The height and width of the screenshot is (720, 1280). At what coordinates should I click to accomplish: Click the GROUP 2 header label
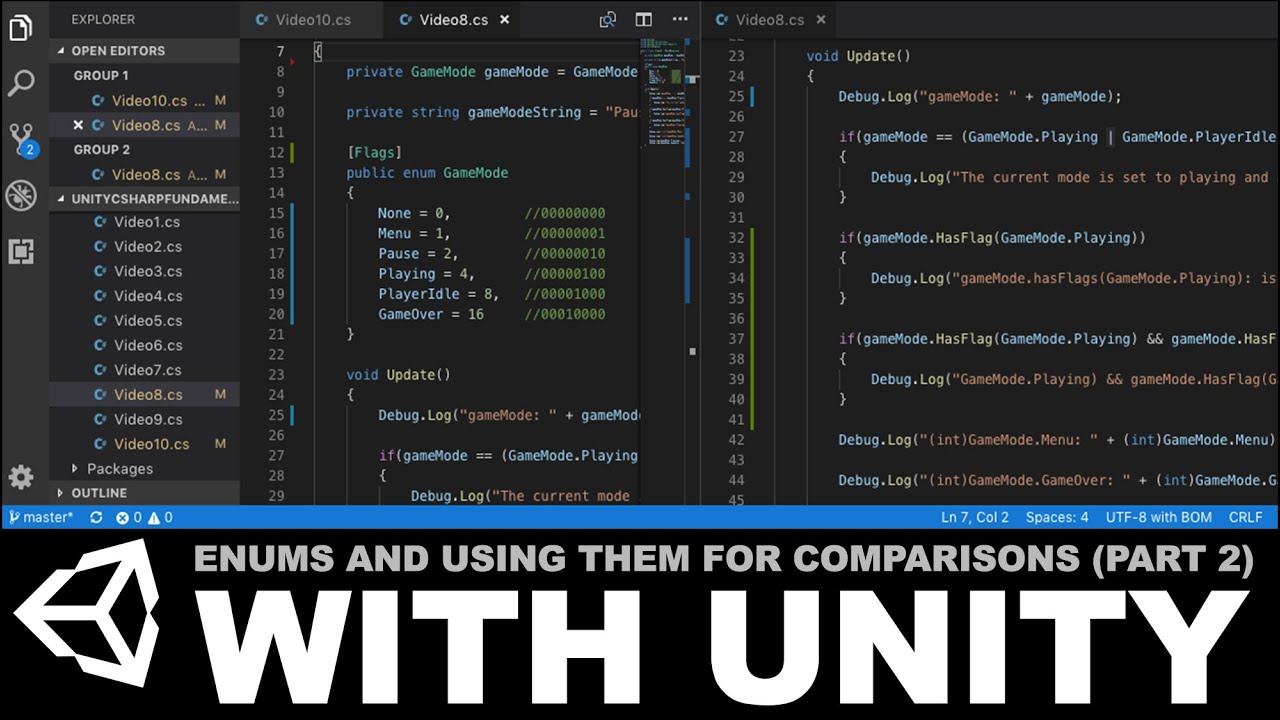coord(102,149)
